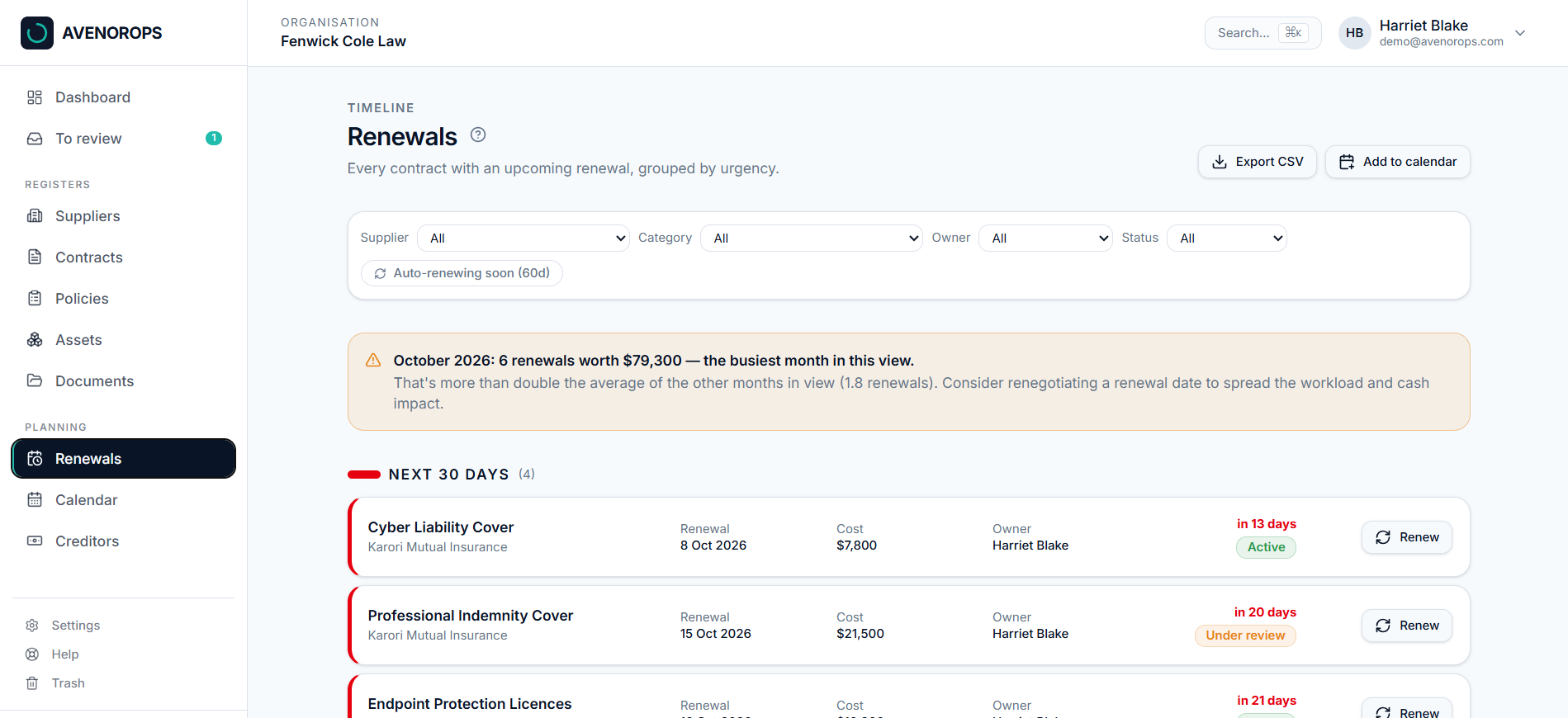The image size is (1568, 718).
Task: Click the Calendar sidebar icon
Action: click(x=35, y=500)
